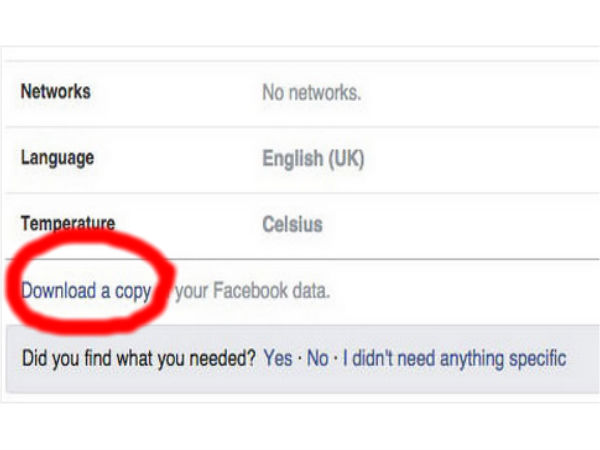Viewport: 600px width, 450px height.
Task: Edit the English (UK) language value
Action: [313, 158]
